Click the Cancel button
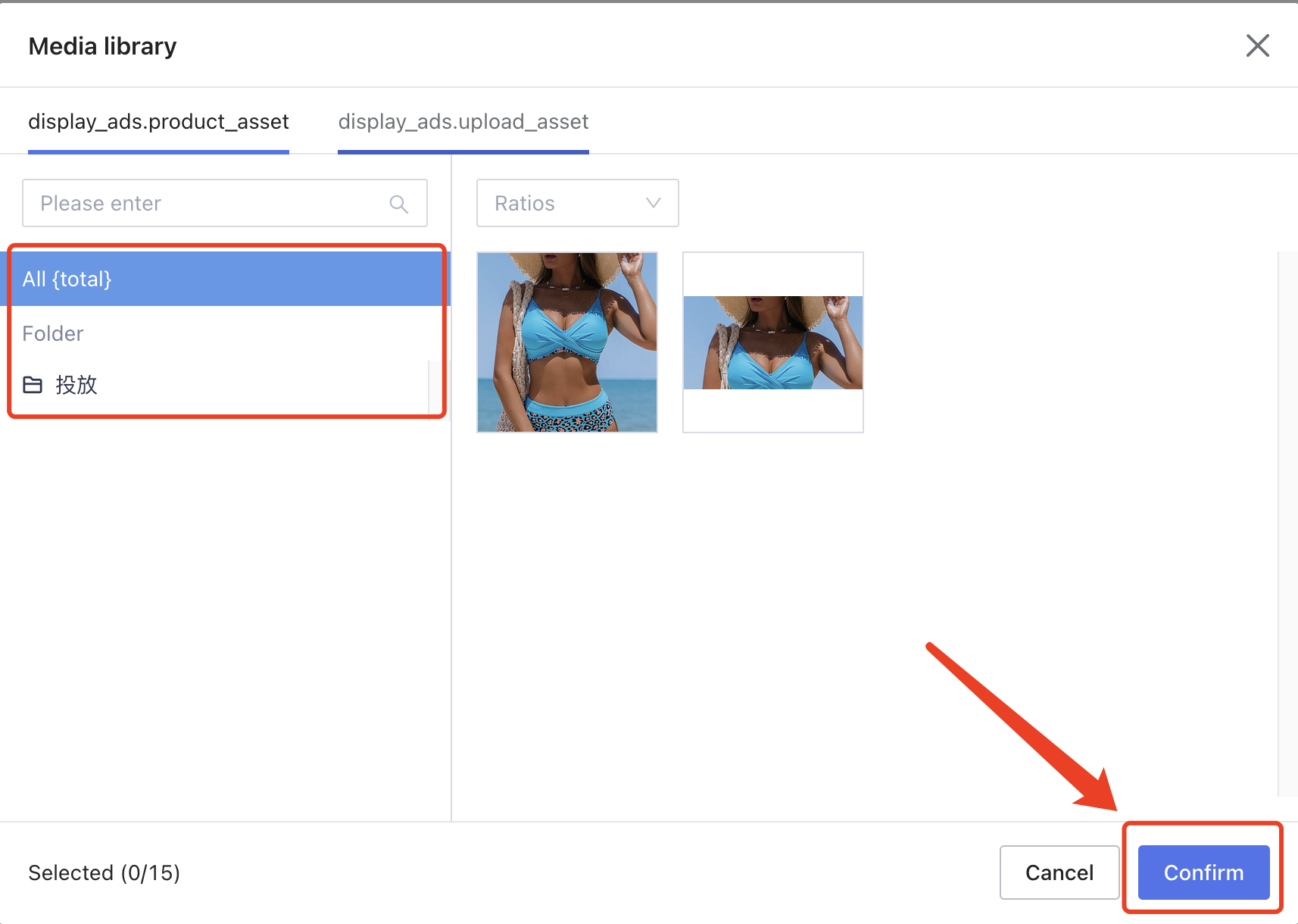The width and height of the screenshot is (1298, 924). [1059, 872]
